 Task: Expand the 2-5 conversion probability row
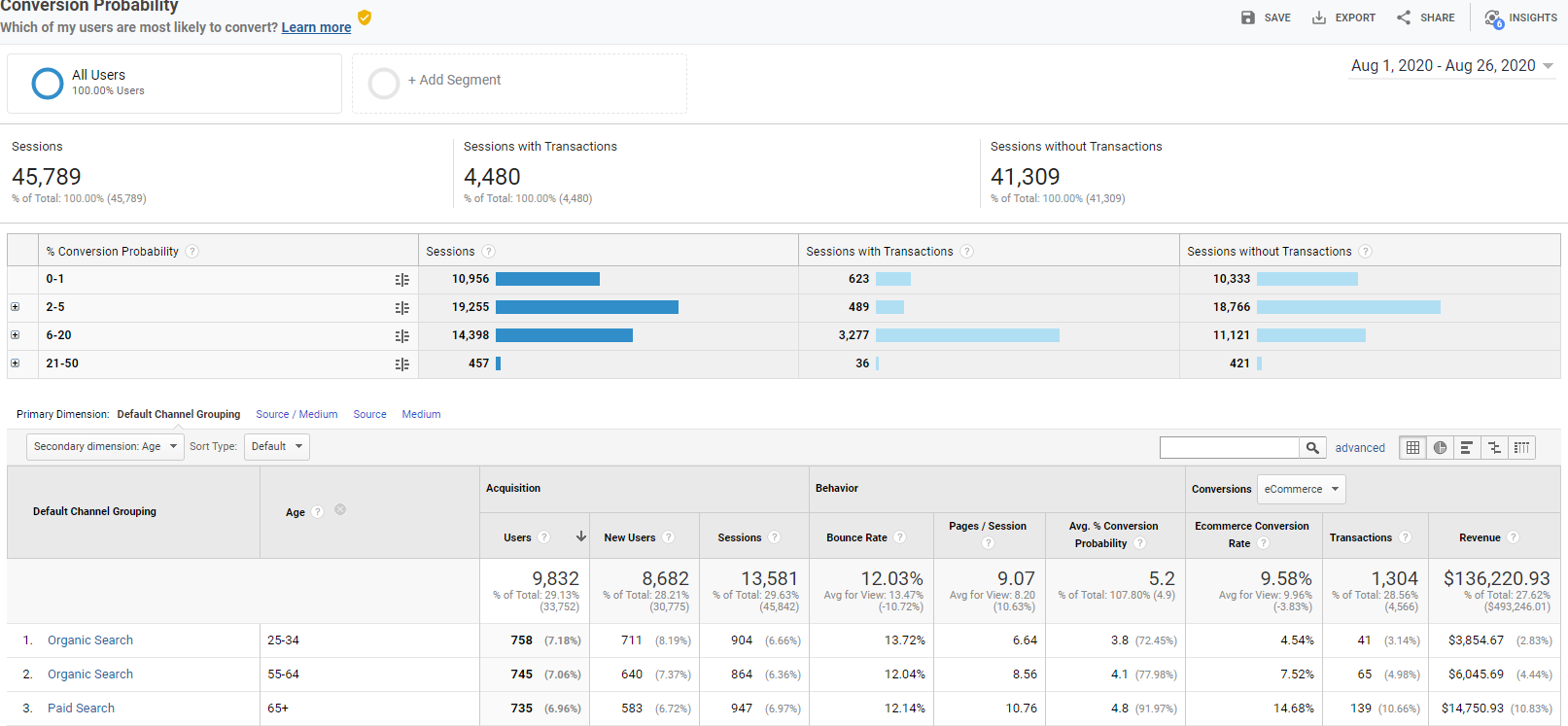[x=15, y=307]
